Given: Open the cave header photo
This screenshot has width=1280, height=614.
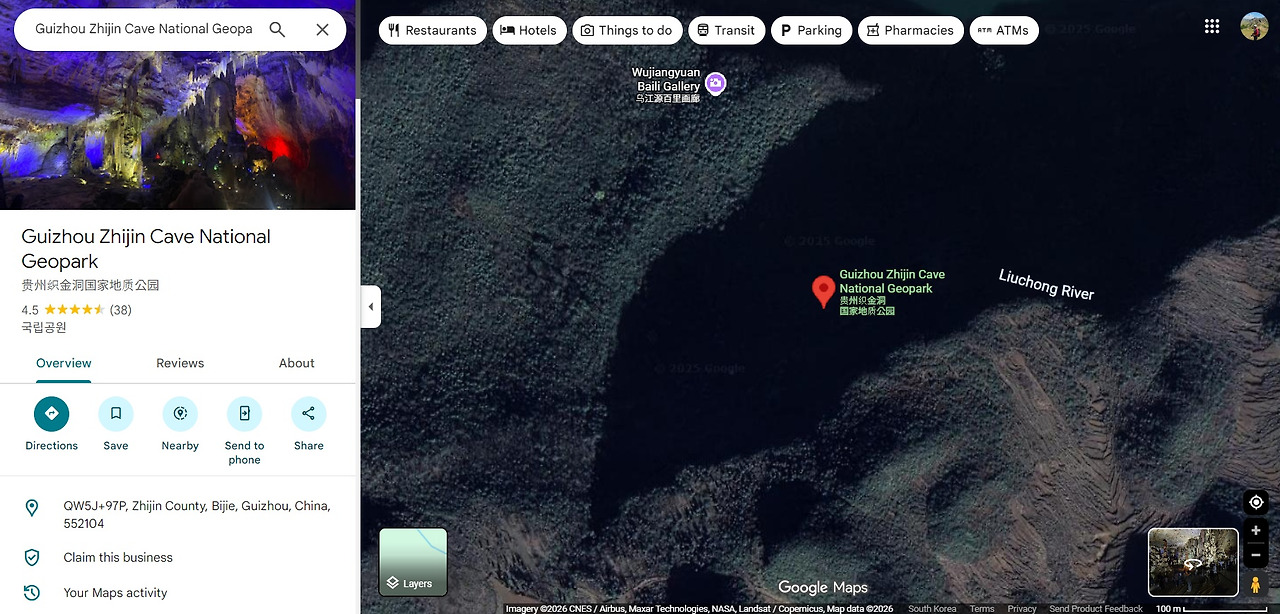Looking at the screenshot, I should tap(178, 130).
